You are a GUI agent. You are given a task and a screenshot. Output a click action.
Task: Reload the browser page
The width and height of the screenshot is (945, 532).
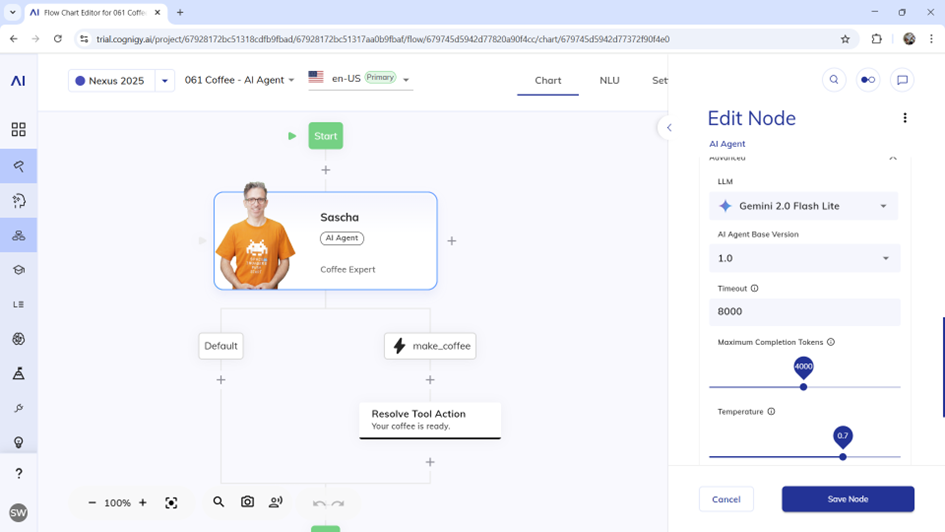(x=58, y=39)
